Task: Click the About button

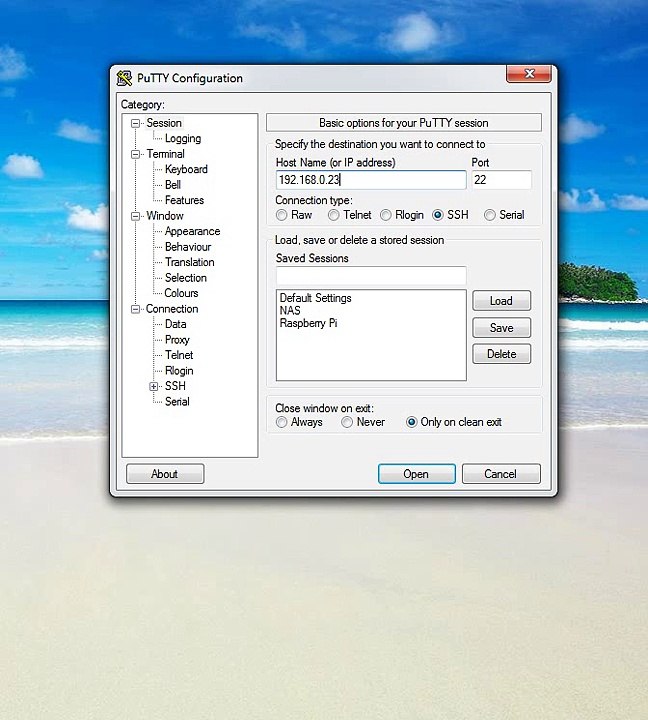Action: point(165,474)
